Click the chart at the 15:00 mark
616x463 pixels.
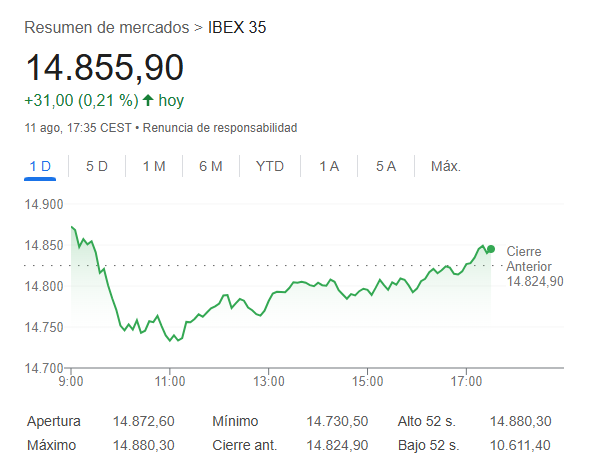coord(368,289)
